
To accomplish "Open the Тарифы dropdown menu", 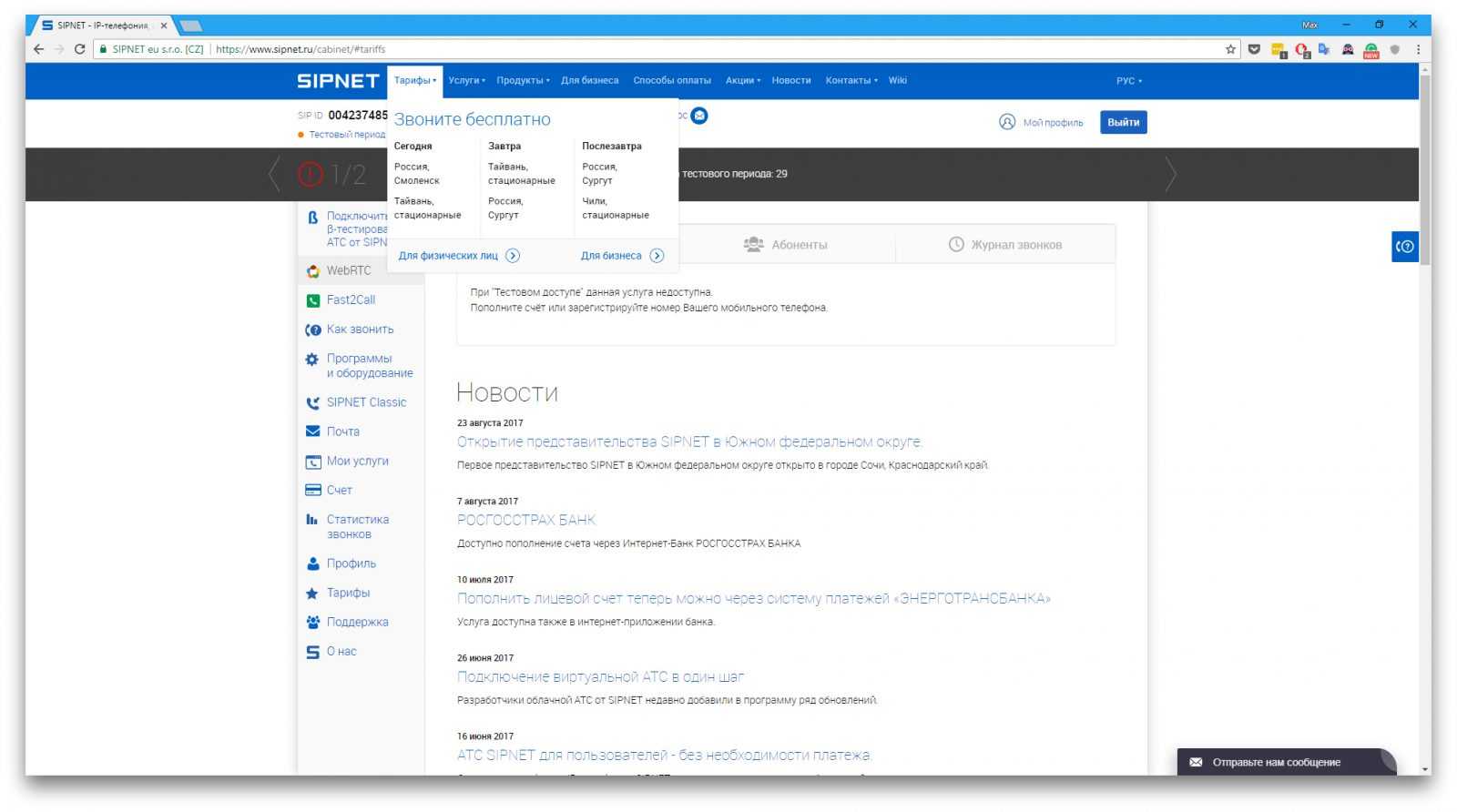I will tap(414, 81).
